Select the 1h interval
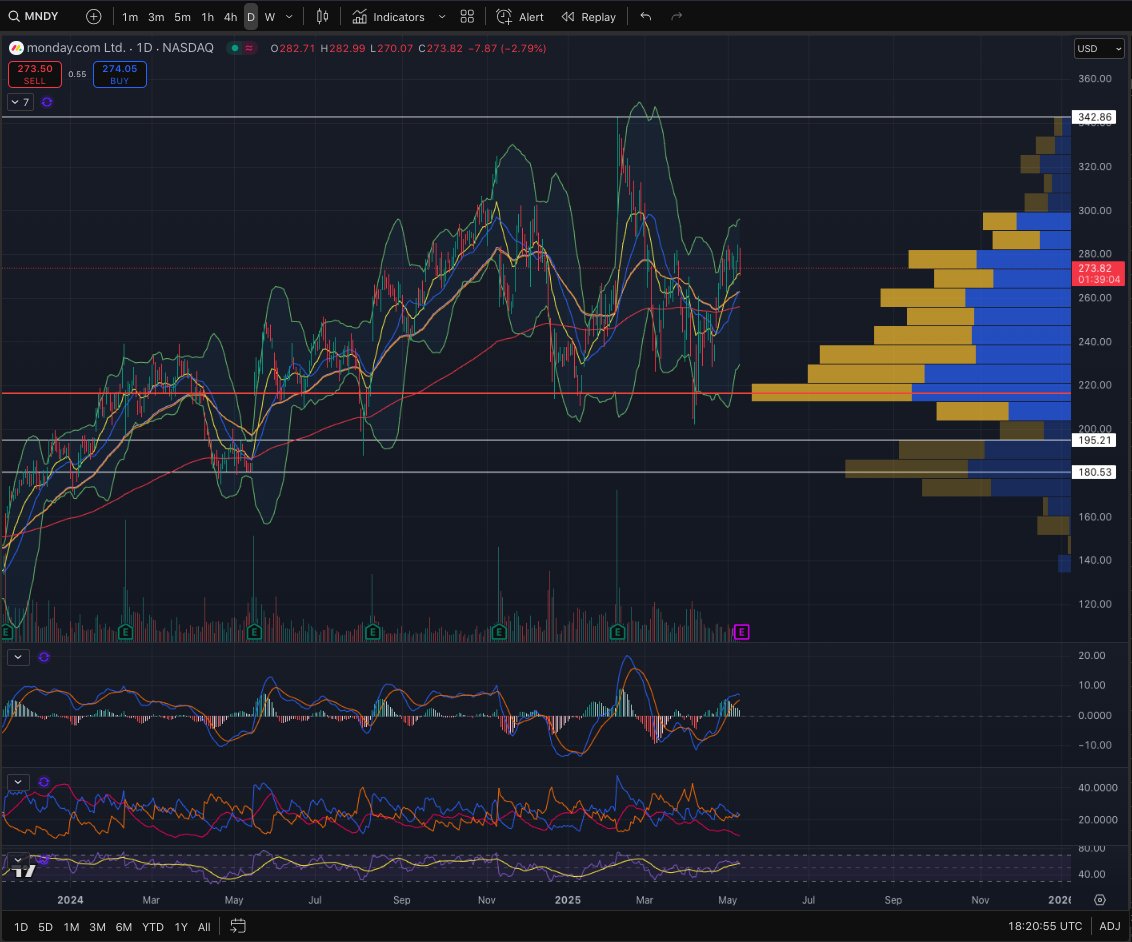Screen dimensions: 1132x942 coord(207,17)
